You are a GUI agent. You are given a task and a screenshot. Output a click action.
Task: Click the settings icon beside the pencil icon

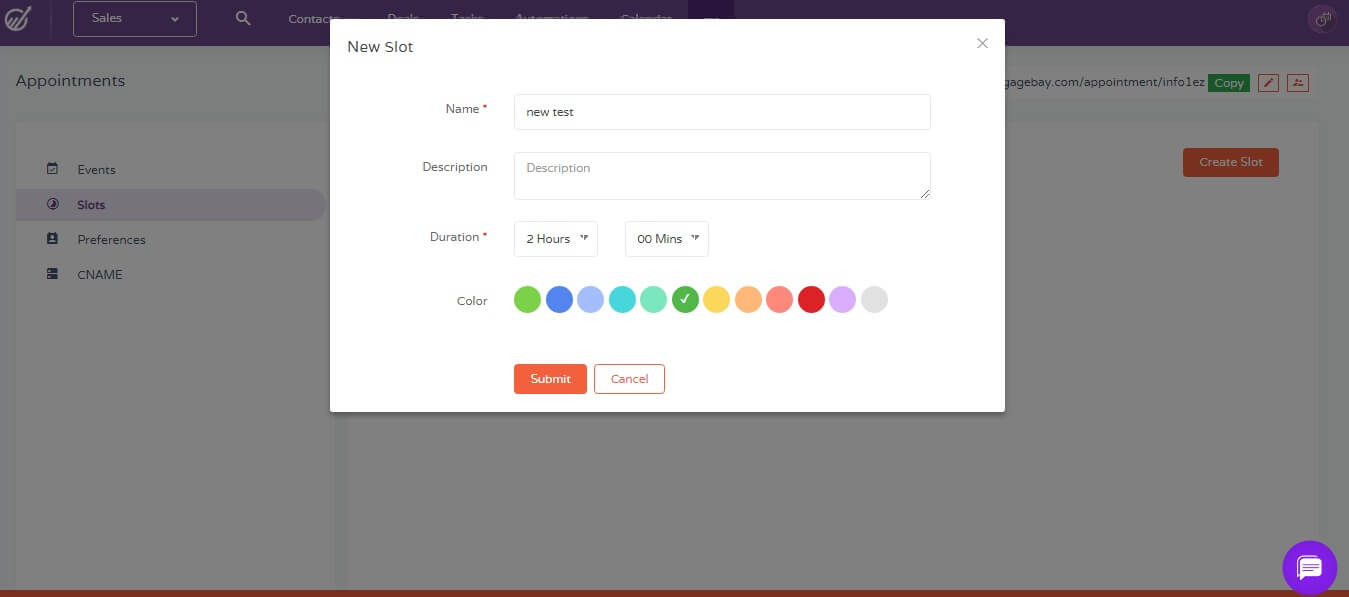tap(1297, 82)
